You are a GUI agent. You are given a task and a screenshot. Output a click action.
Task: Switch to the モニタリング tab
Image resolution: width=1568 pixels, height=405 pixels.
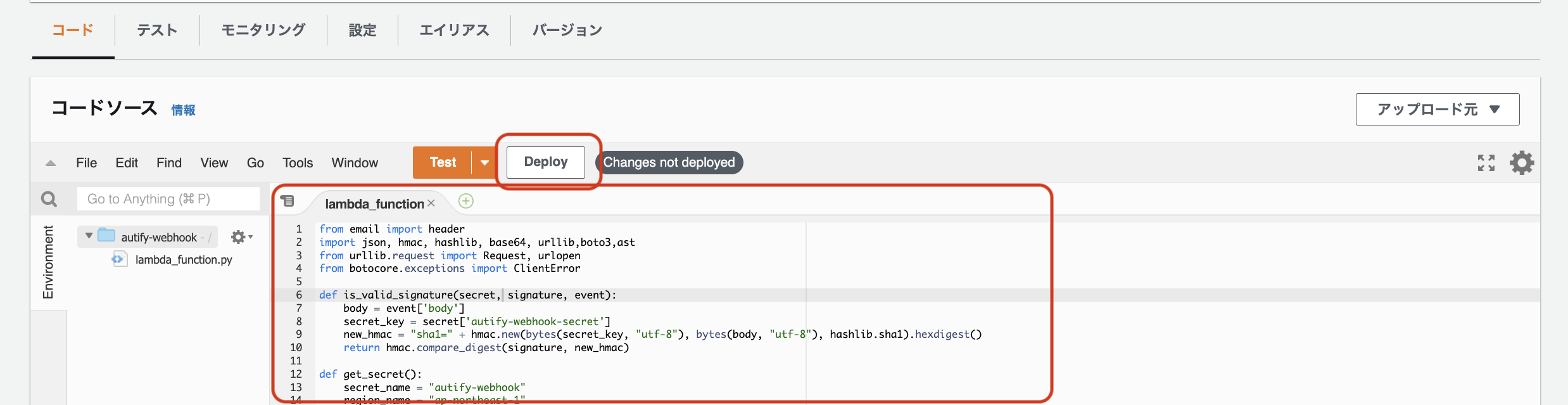coord(263,30)
